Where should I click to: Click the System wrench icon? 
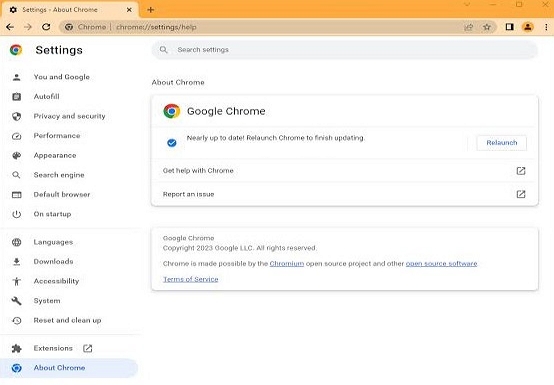[17, 301]
